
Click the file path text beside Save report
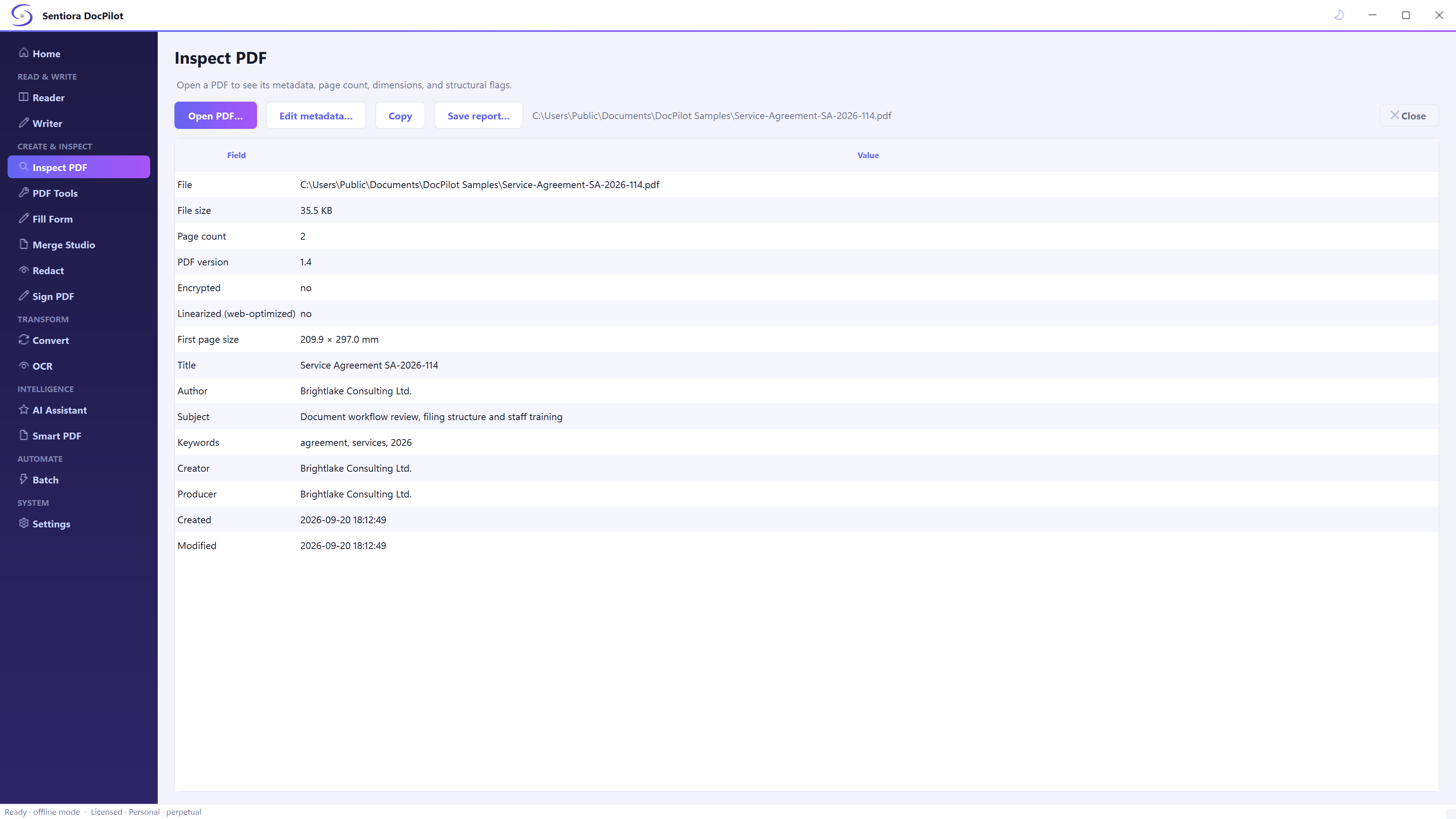point(712,115)
